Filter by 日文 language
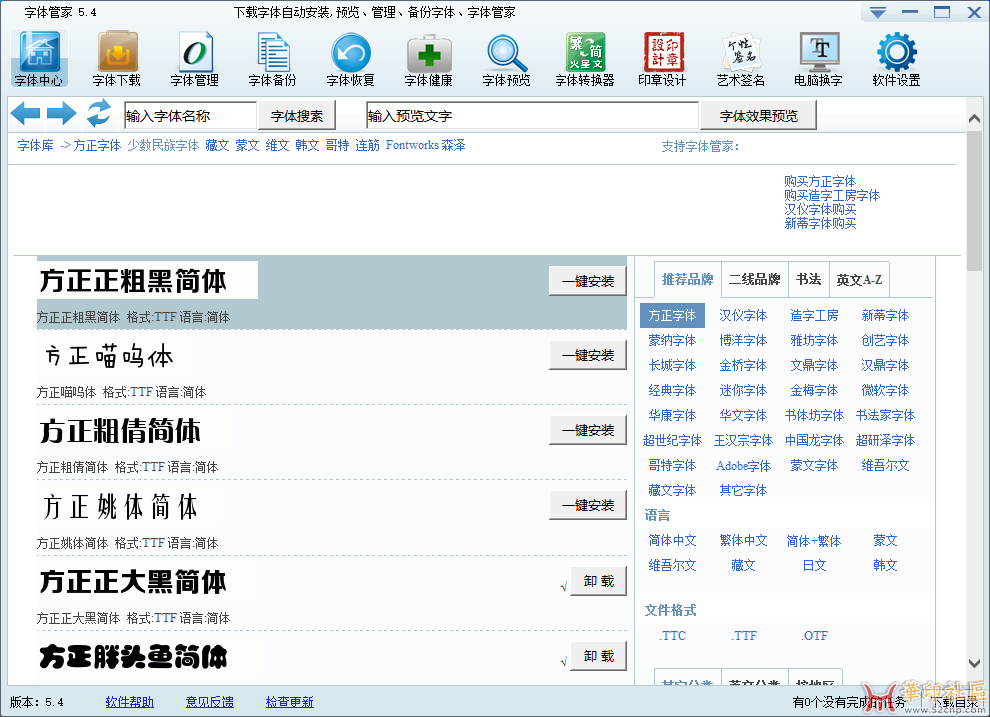The height and width of the screenshot is (717, 990). point(814,566)
